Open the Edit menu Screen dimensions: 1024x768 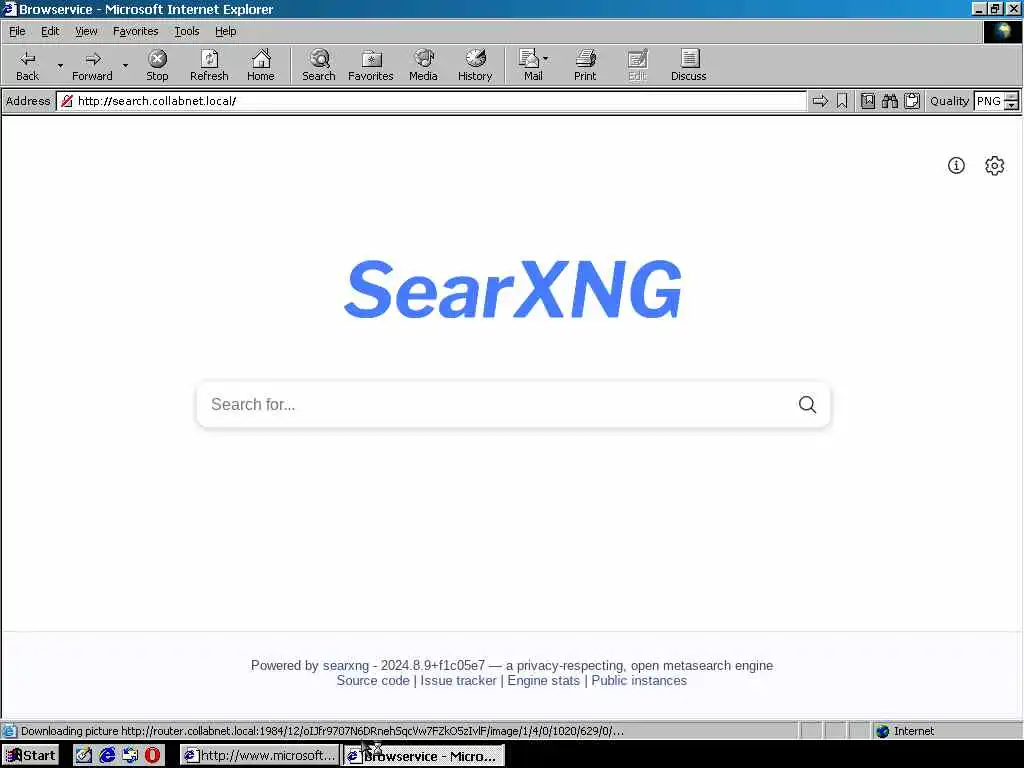click(x=50, y=31)
